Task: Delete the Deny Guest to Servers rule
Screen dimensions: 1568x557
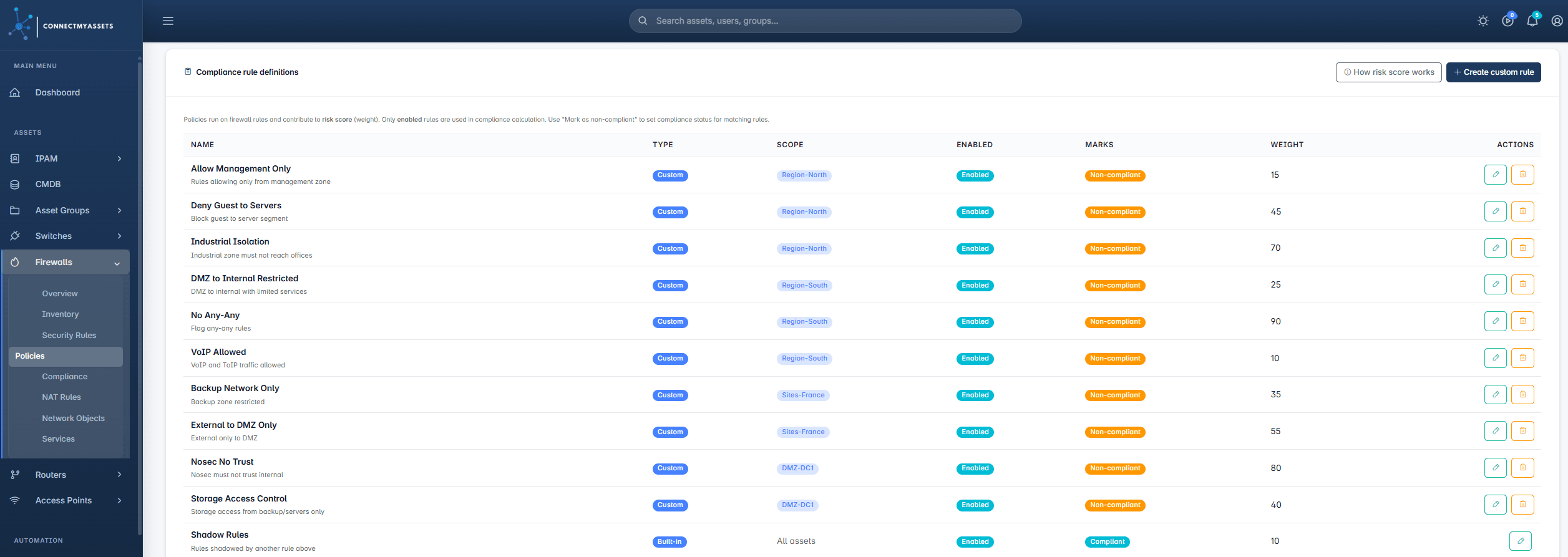Action: (x=1523, y=211)
